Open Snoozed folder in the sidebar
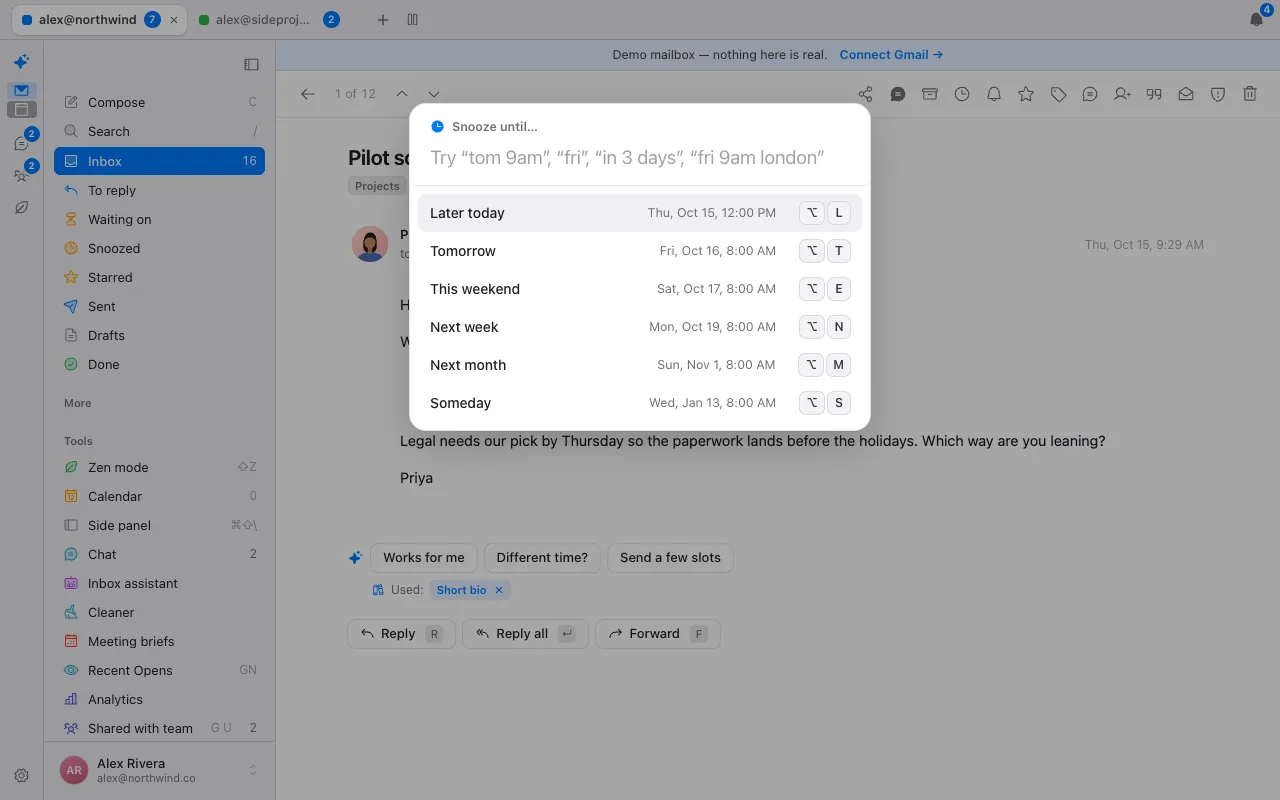The width and height of the screenshot is (1280, 800). 159,248
